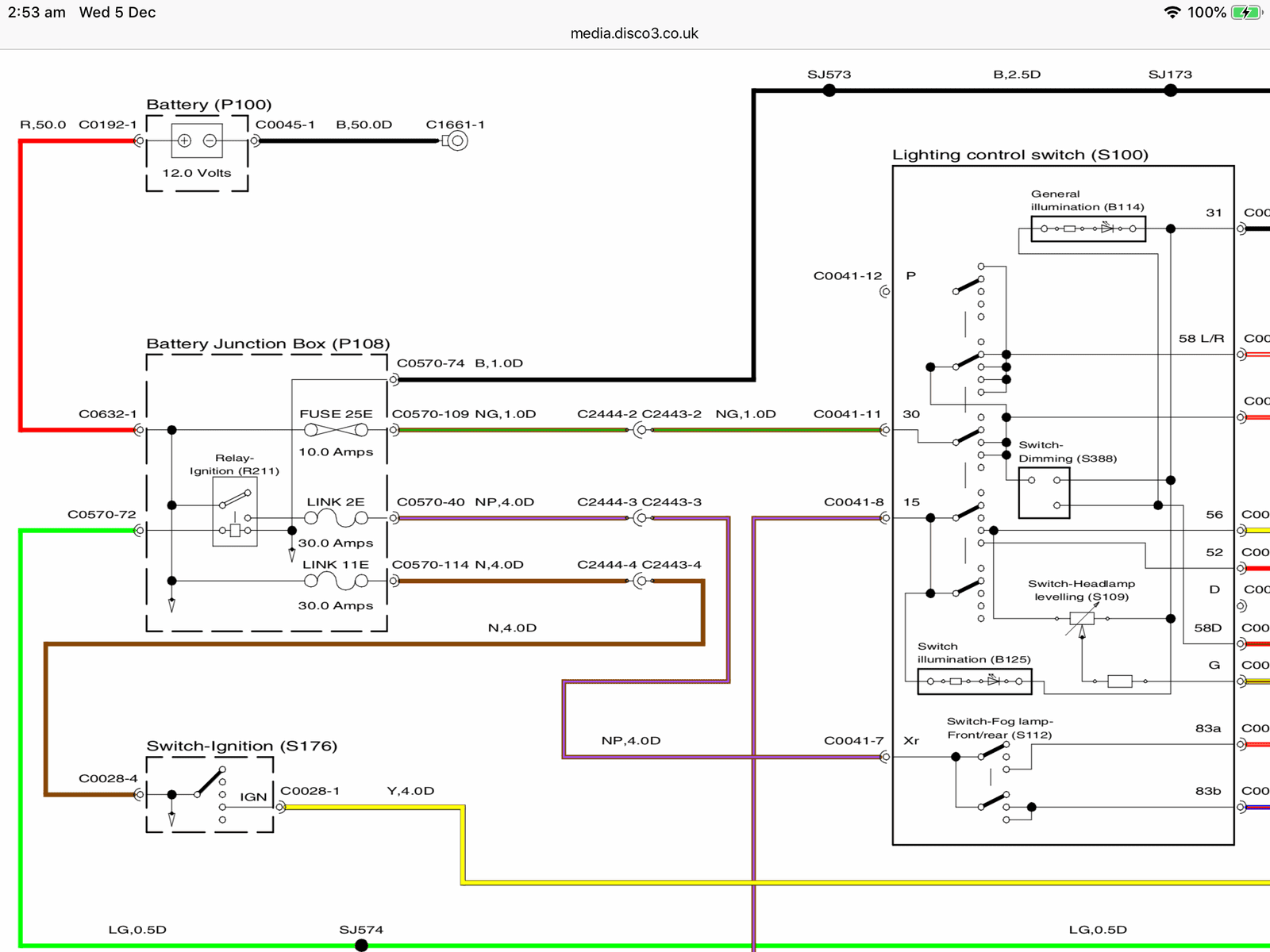Click the C0570-114 connector label
Image resolution: width=1270 pixels, height=952 pixels.
pyautogui.click(x=431, y=565)
